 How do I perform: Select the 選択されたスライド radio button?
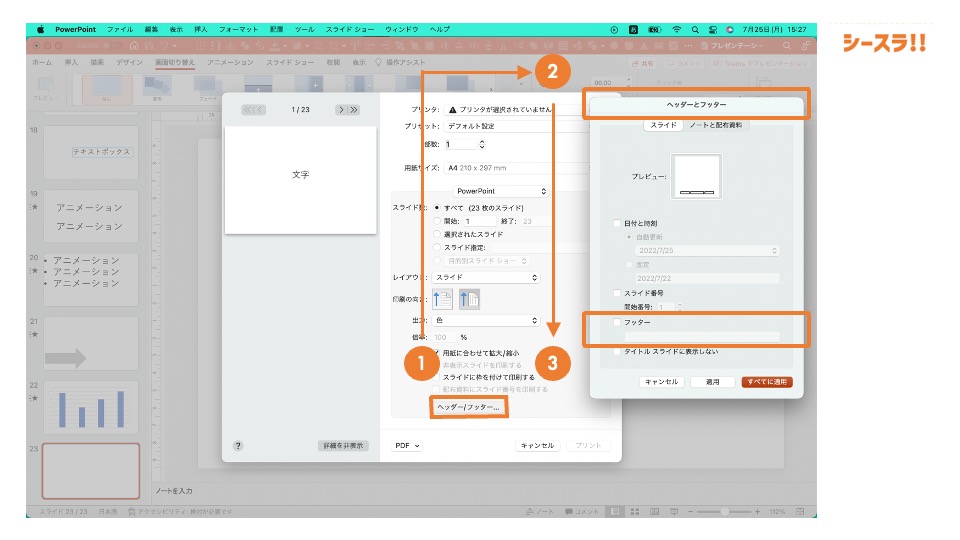click(437, 234)
